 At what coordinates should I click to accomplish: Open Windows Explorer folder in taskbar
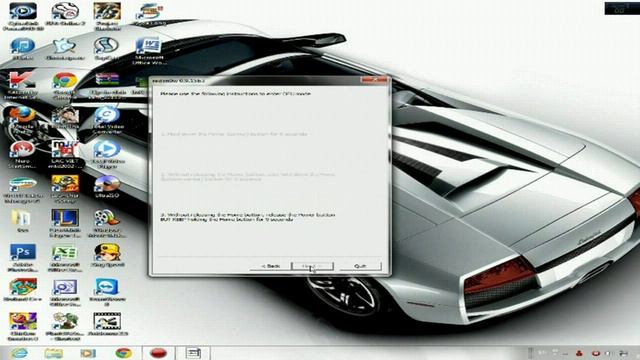54,353
